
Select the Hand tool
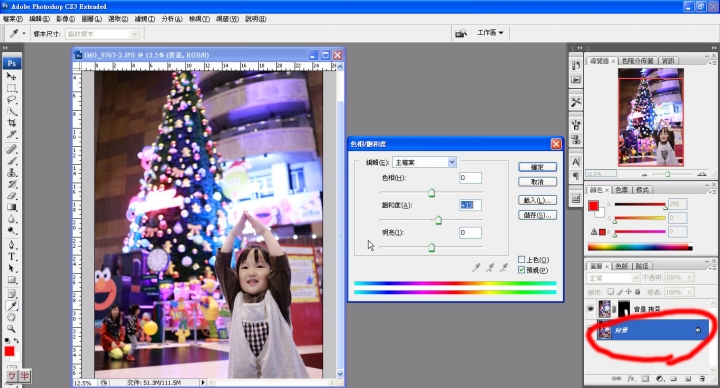(x=11, y=317)
